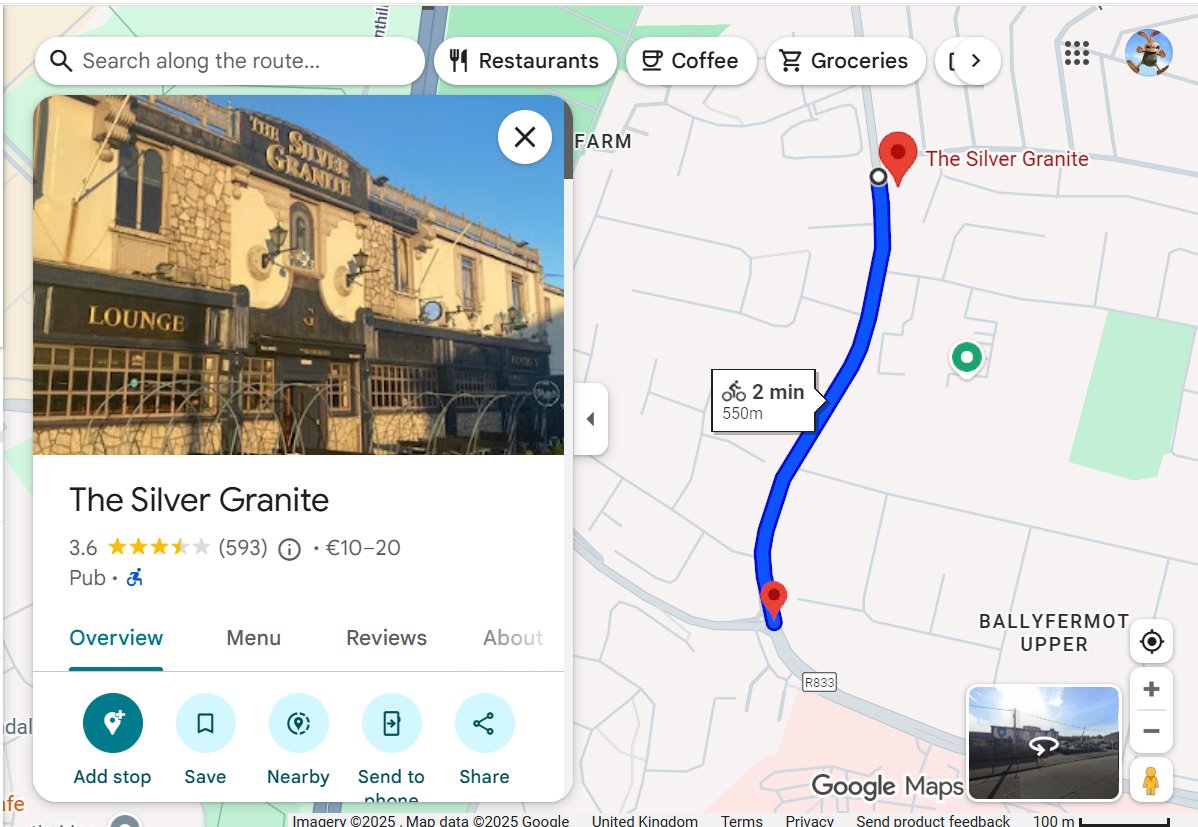Open the Privacy link
The width and height of the screenshot is (1198, 827).
click(809, 820)
